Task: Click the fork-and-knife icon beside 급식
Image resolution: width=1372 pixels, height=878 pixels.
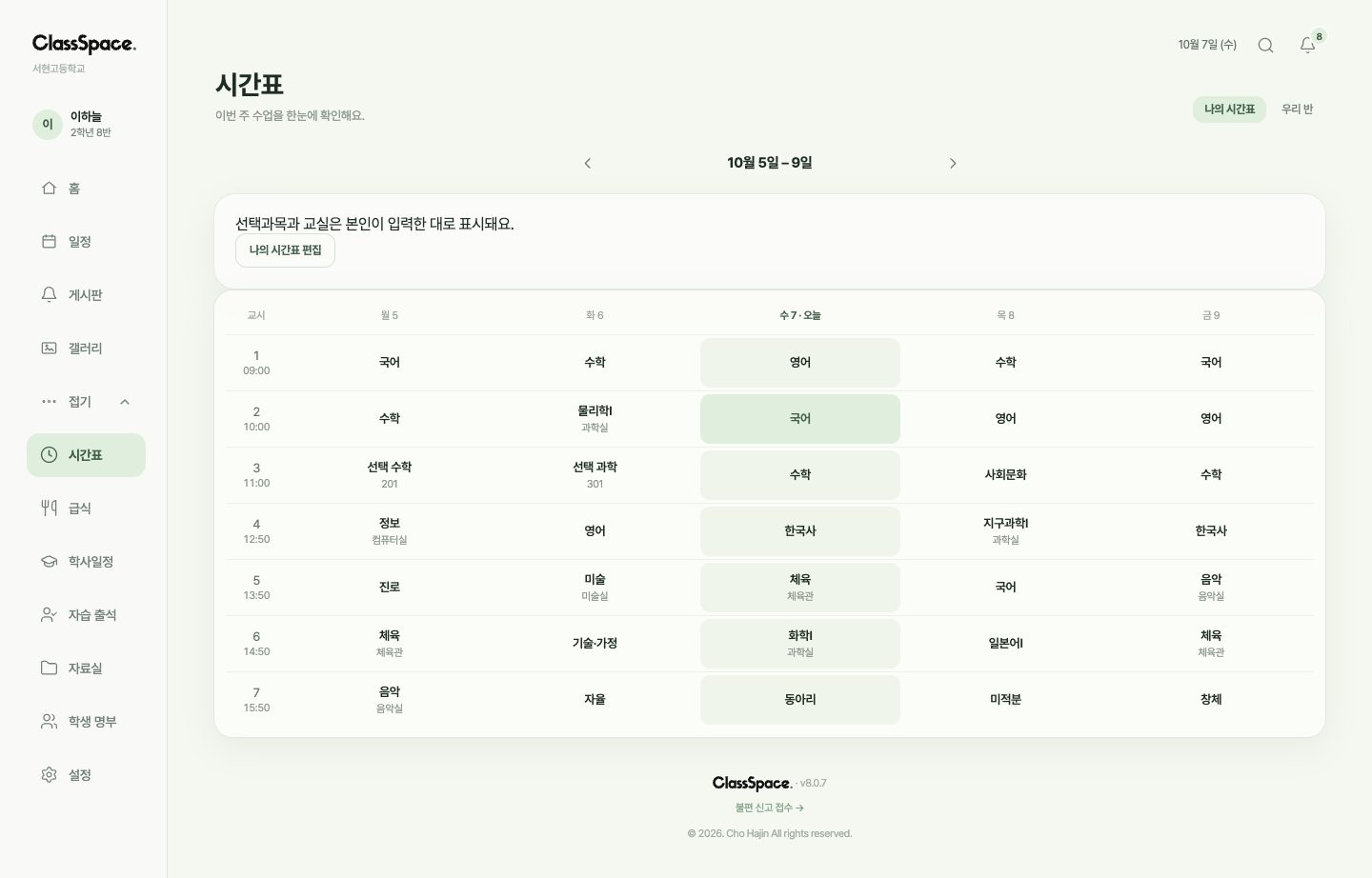Action: coord(49,508)
